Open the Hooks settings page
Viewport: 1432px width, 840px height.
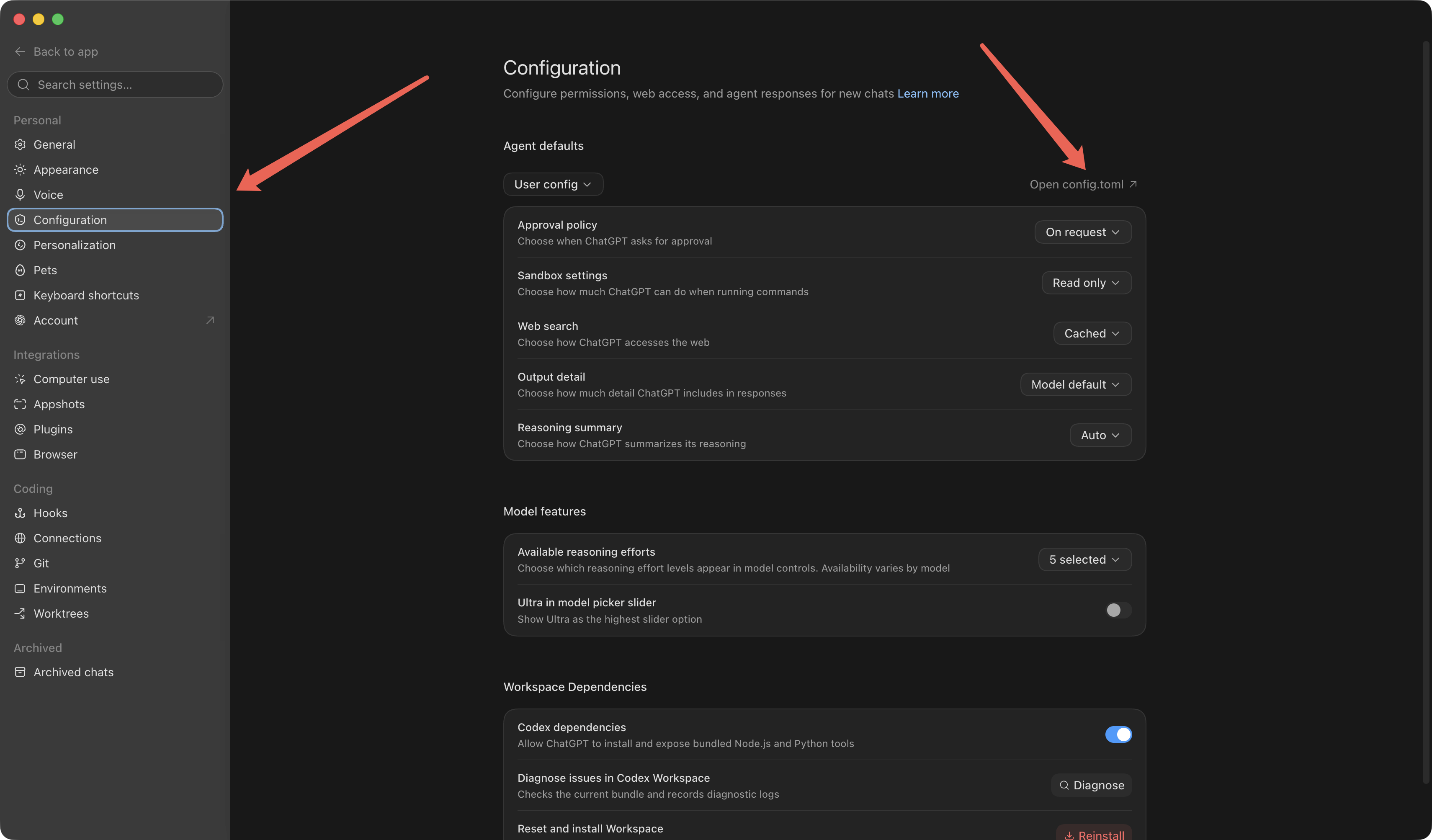point(115,513)
